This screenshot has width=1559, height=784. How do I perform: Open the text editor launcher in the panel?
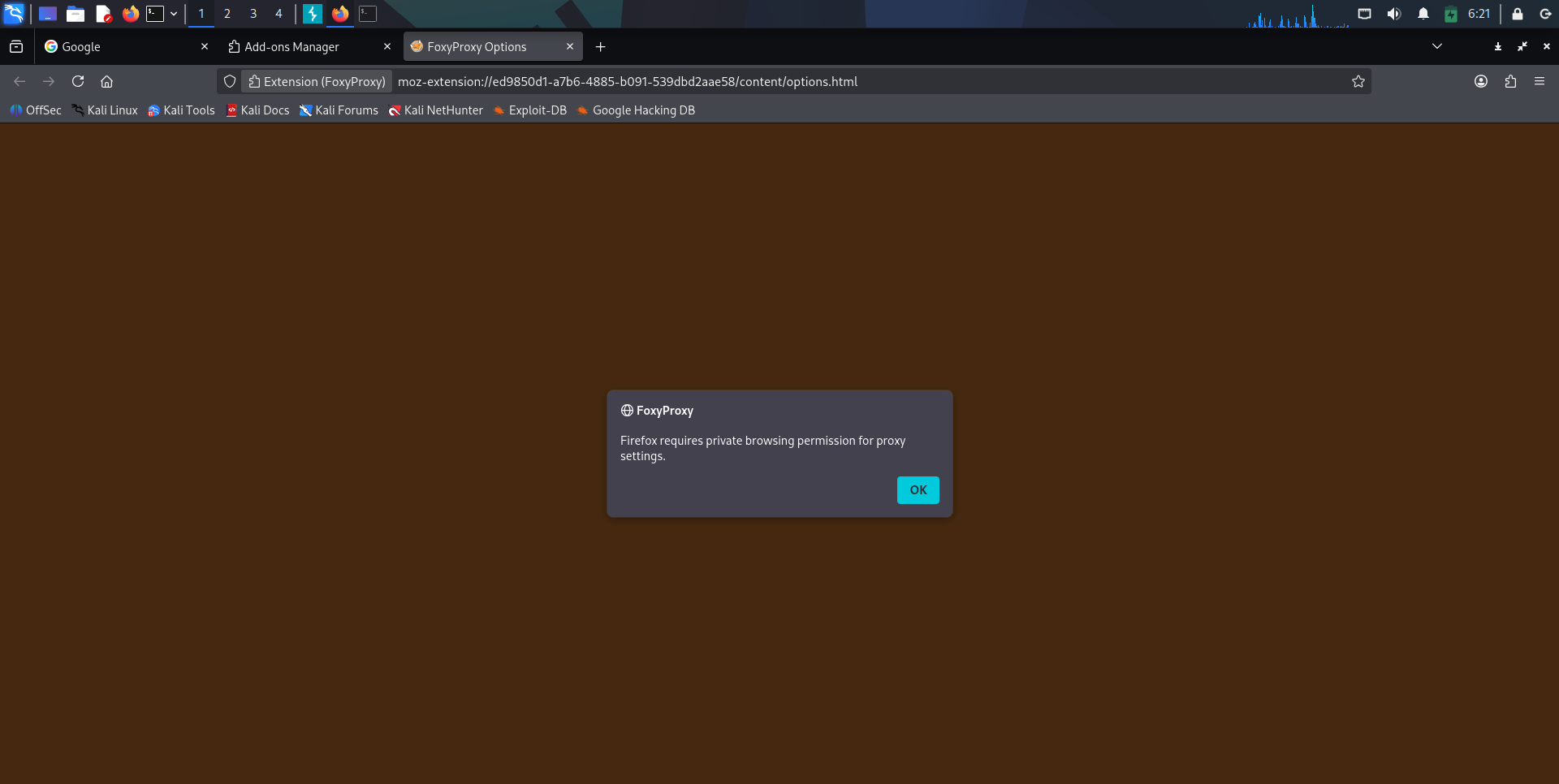103,14
